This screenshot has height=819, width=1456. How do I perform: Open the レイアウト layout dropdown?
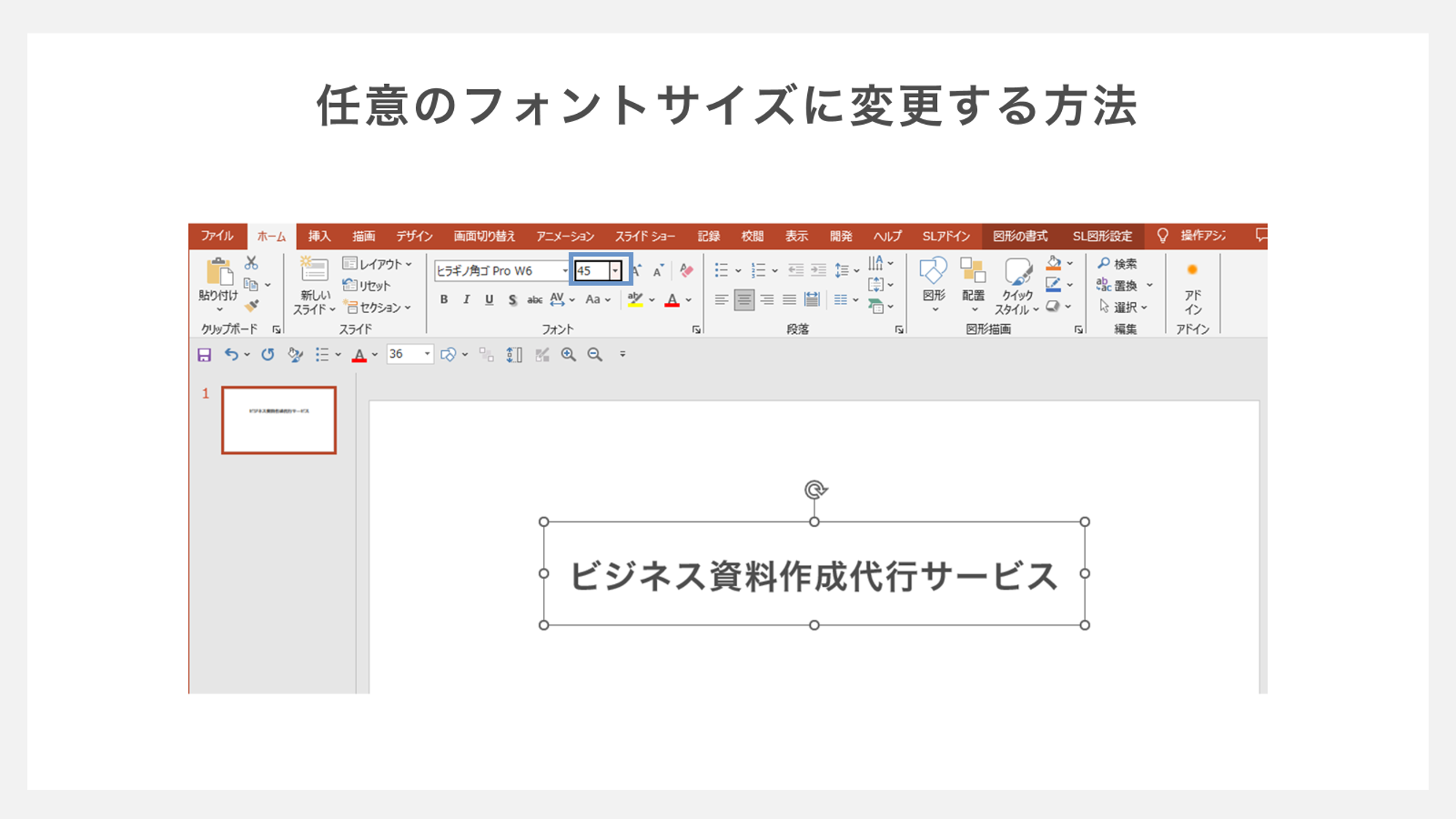[x=377, y=264]
